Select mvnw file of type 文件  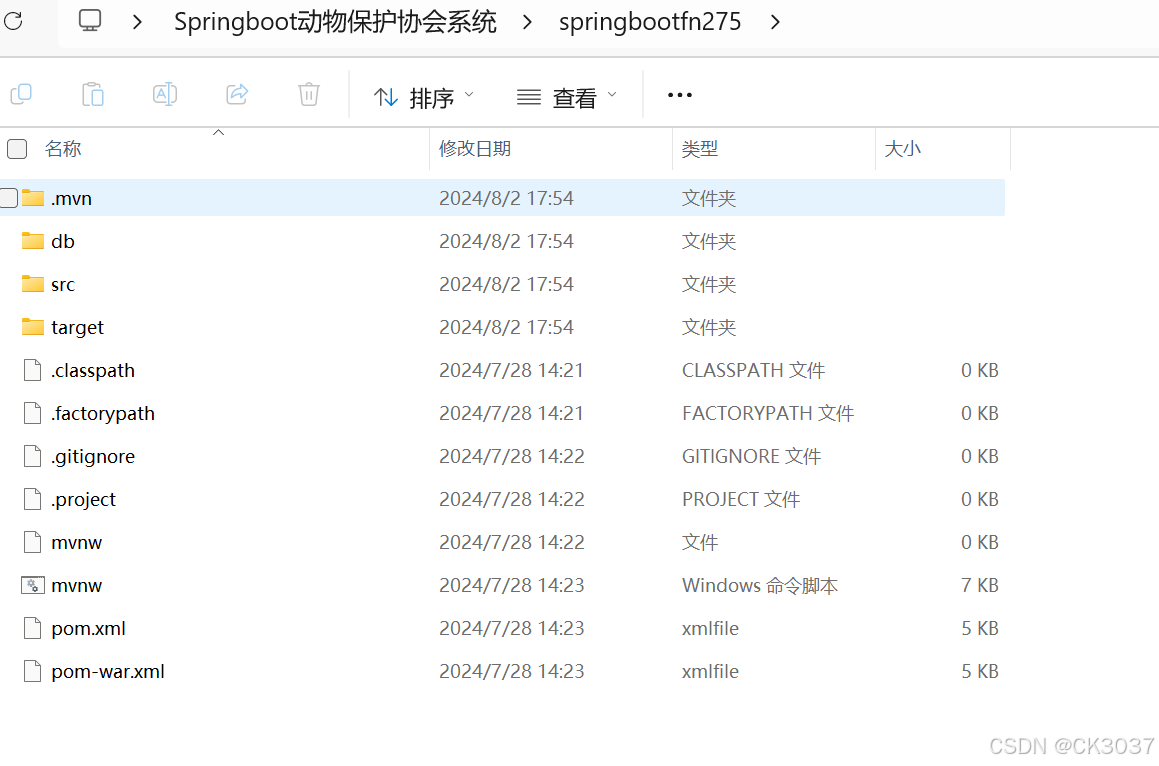click(77, 543)
